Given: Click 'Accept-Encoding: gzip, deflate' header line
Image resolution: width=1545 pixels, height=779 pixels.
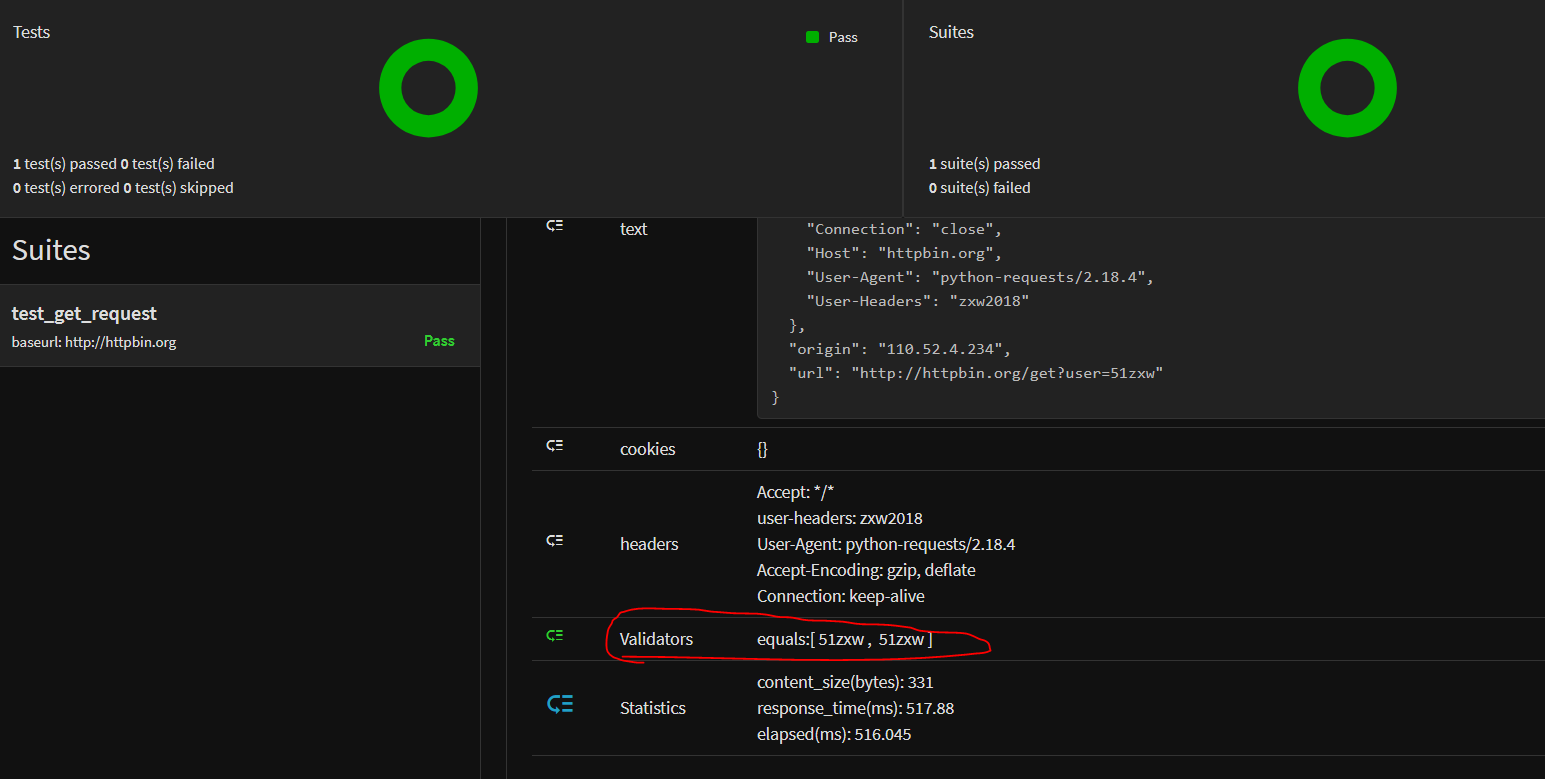Looking at the screenshot, I should [866, 570].
